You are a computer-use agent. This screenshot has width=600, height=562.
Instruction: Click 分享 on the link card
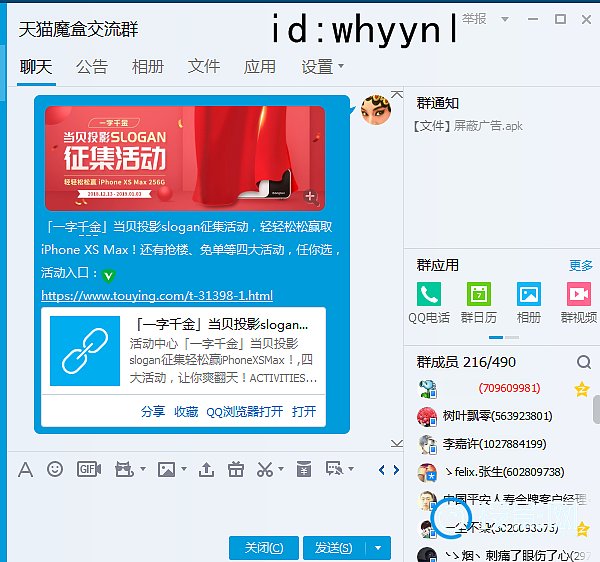coord(153,411)
